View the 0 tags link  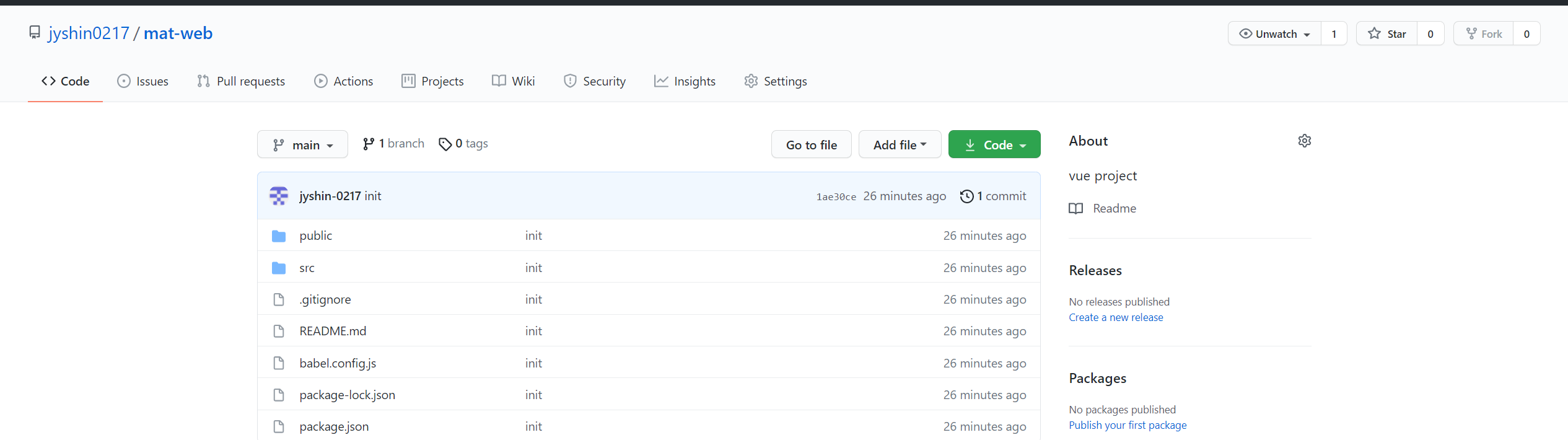pyautogui.click(x=463, y=144)
